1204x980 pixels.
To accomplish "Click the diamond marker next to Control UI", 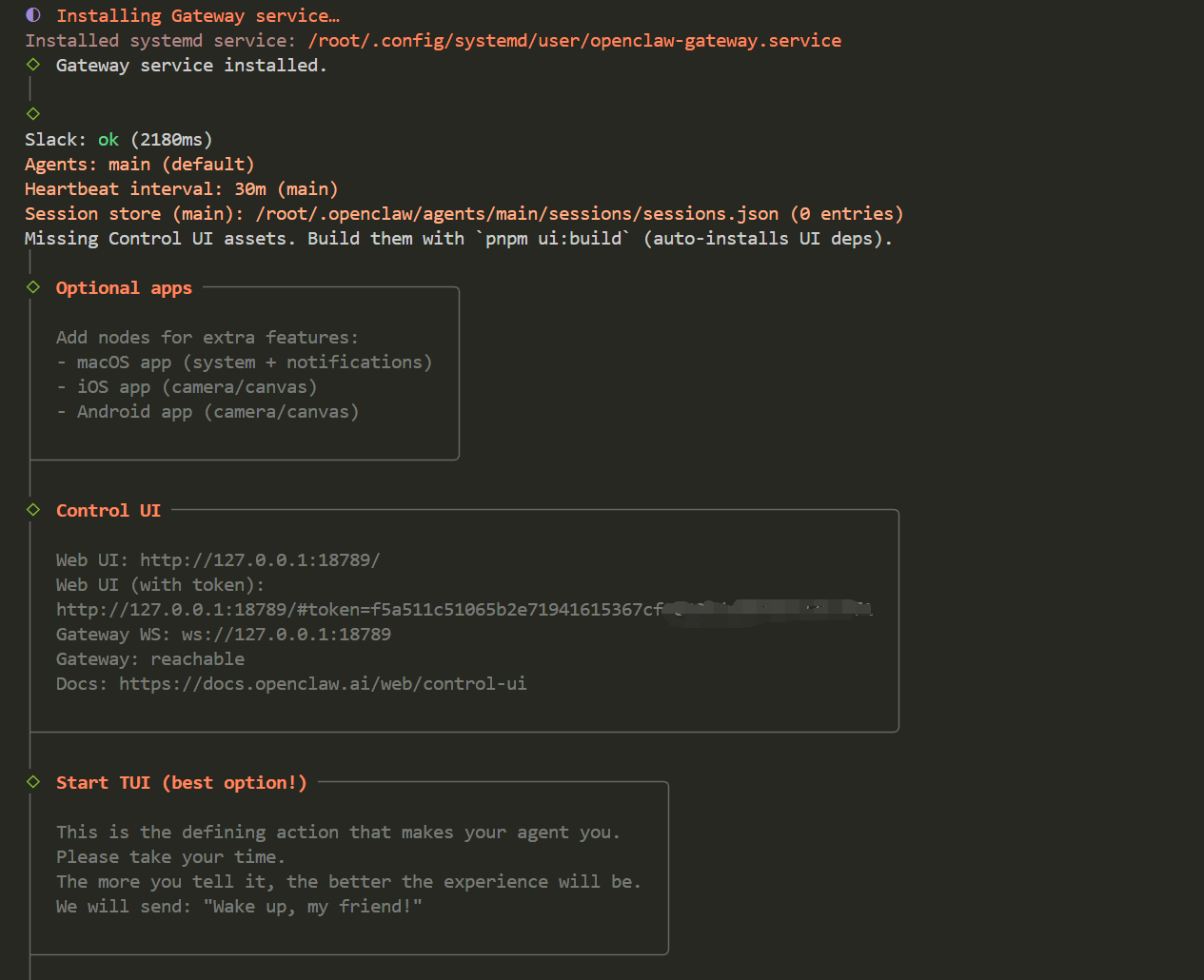I will point(33,510).
